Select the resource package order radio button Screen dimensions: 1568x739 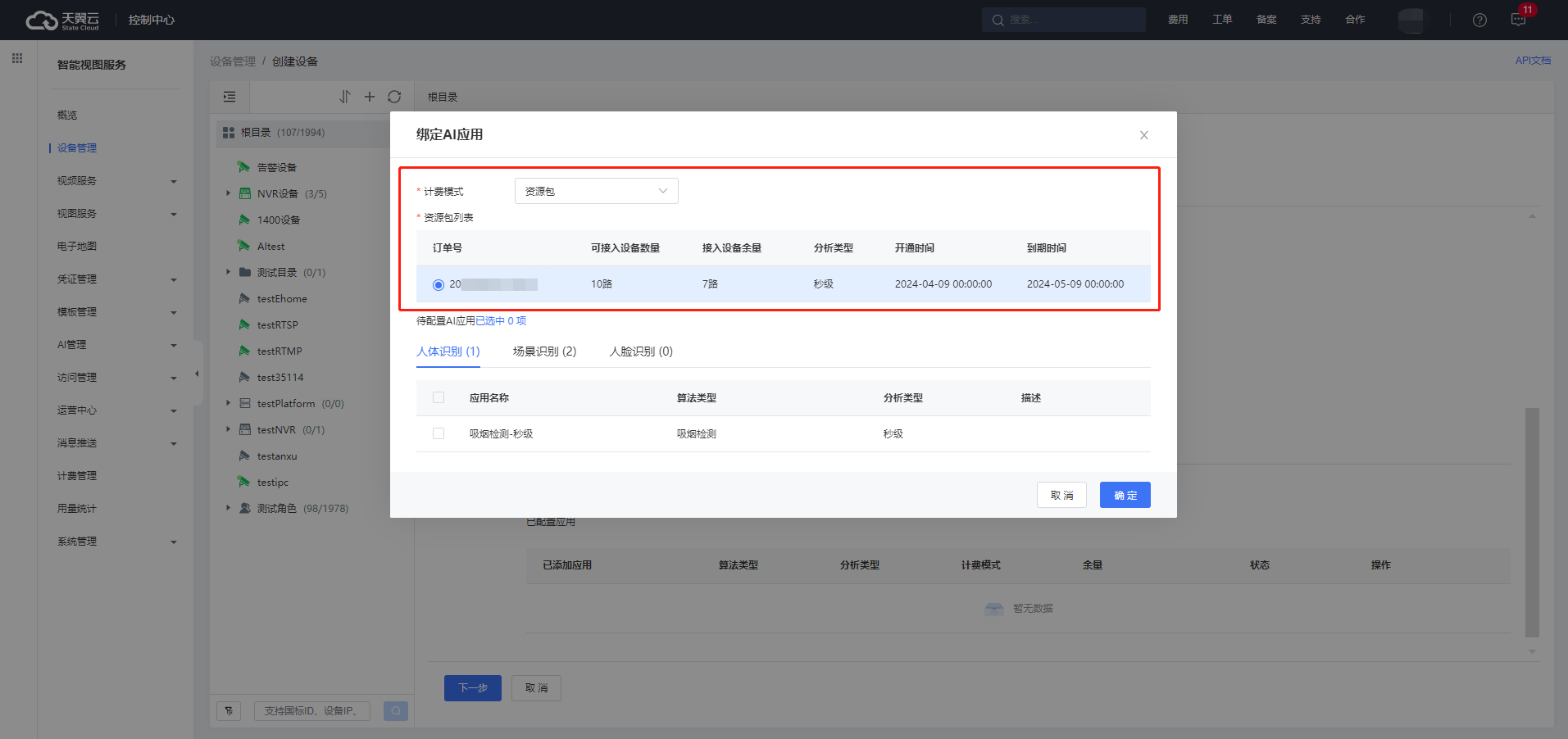click(439, 284)
